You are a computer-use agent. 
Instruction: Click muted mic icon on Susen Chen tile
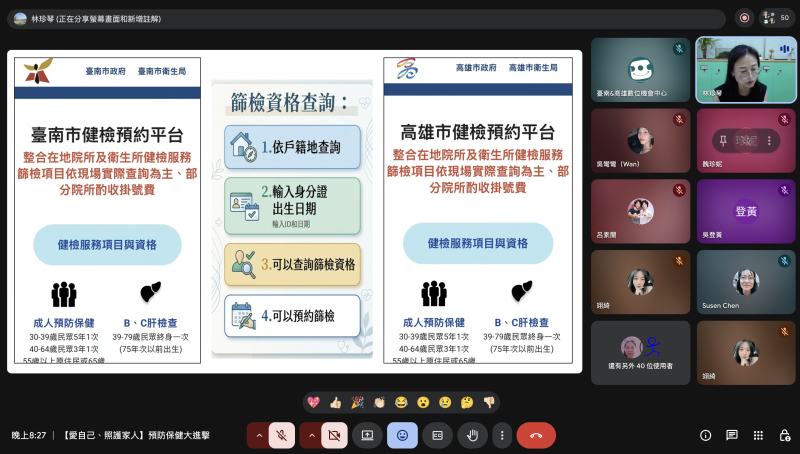pos(784,261)
